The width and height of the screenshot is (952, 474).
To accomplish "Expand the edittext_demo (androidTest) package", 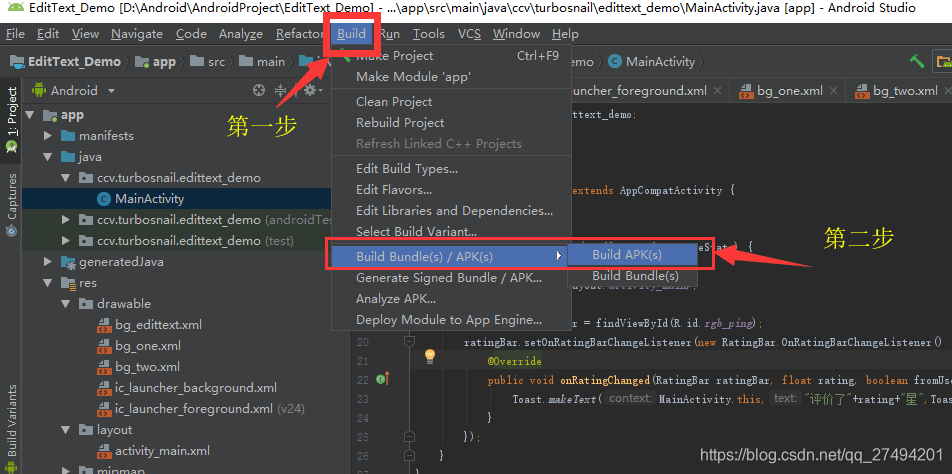I will (66, 220).
